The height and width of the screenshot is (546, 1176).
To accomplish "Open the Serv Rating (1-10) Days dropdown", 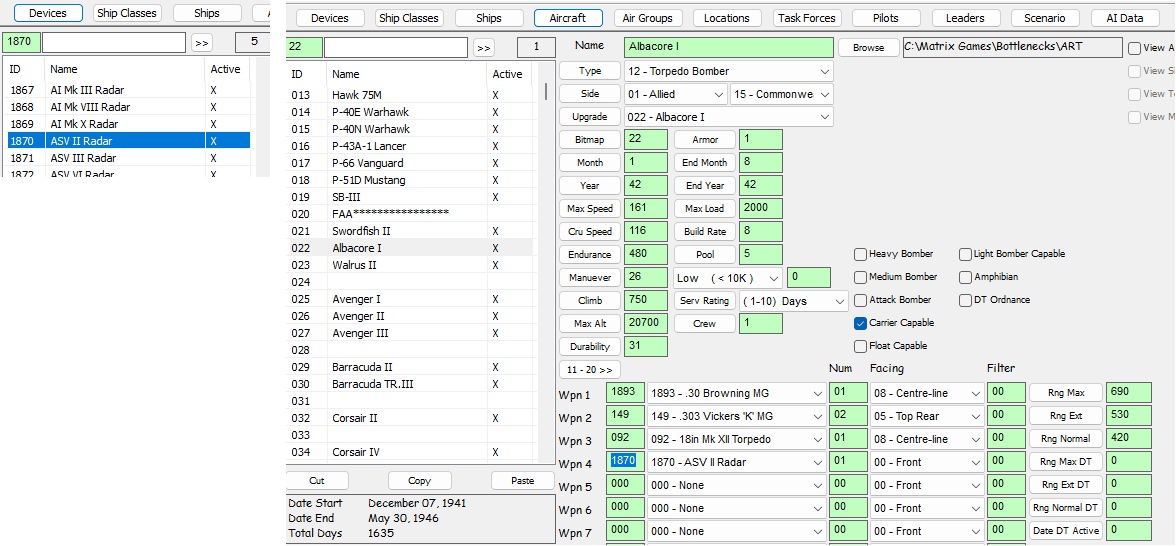I will [794, 301].
